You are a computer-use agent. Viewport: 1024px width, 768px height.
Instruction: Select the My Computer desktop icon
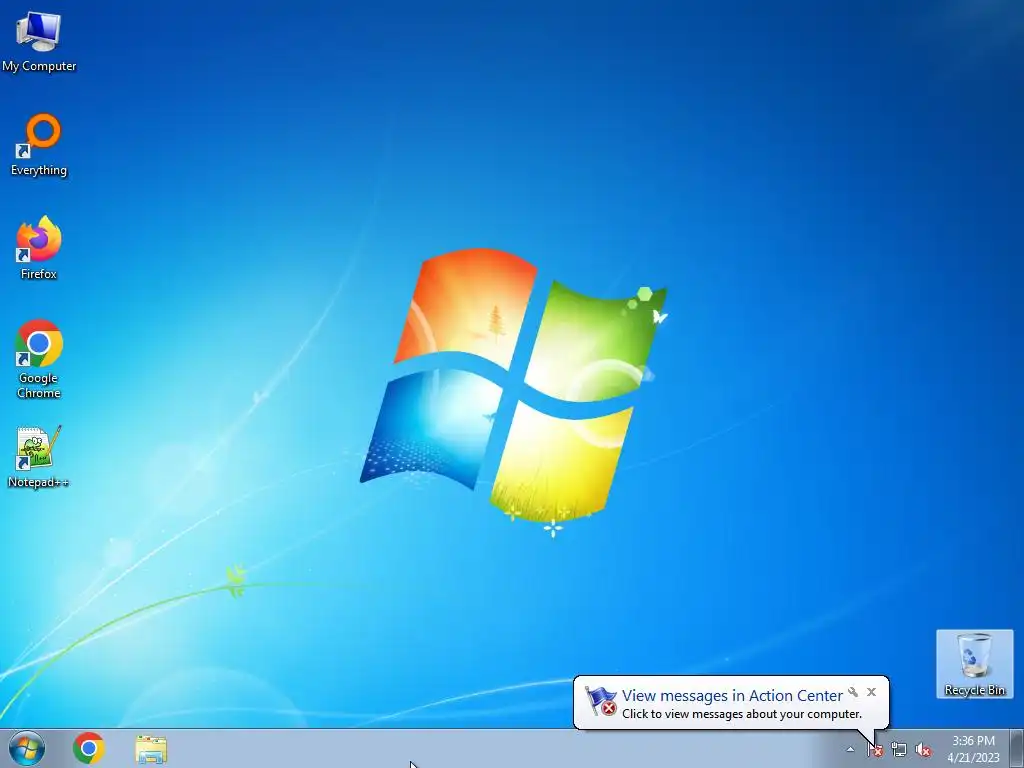click(x=39, y=42)
